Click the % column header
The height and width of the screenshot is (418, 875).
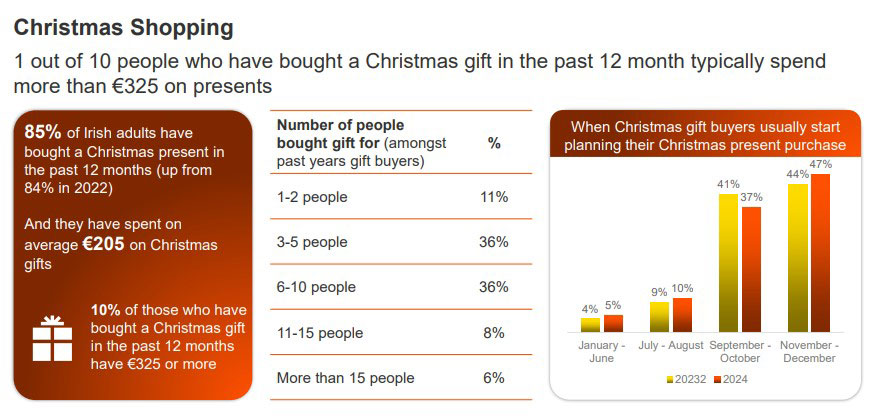pos(493,143)
